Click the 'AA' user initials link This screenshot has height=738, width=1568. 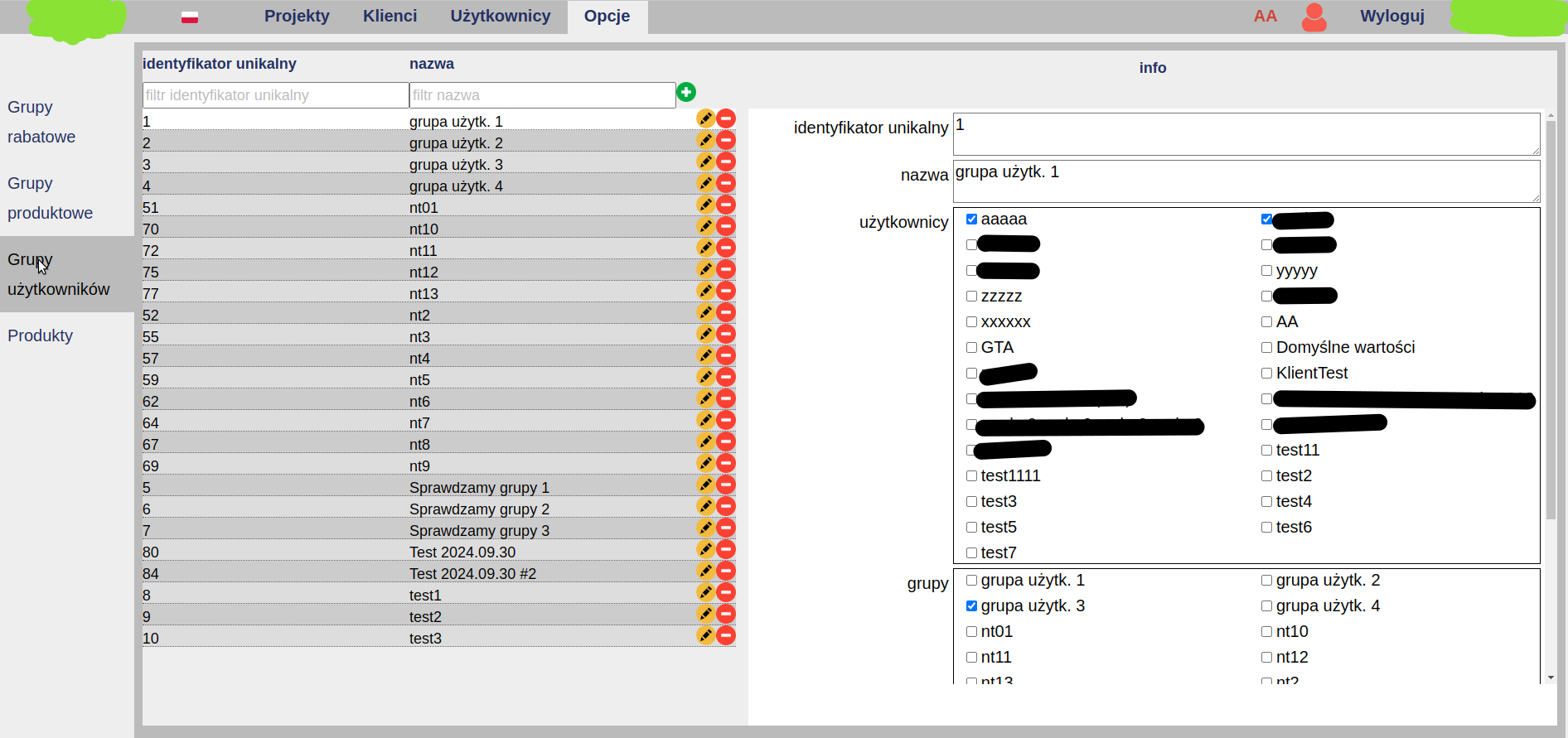[1266, 17]
